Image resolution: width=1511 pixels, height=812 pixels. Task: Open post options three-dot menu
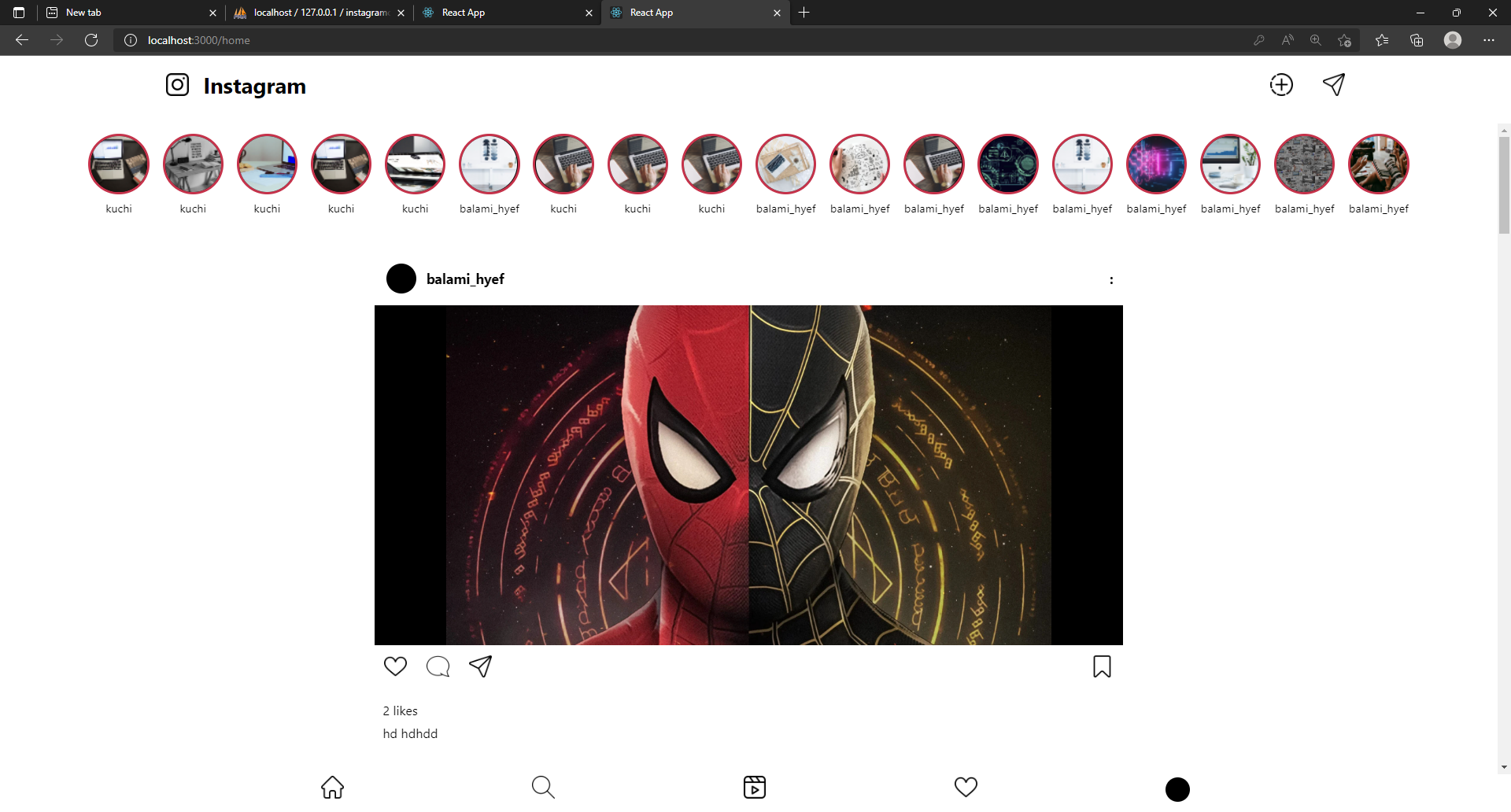tap(1111, 280)
